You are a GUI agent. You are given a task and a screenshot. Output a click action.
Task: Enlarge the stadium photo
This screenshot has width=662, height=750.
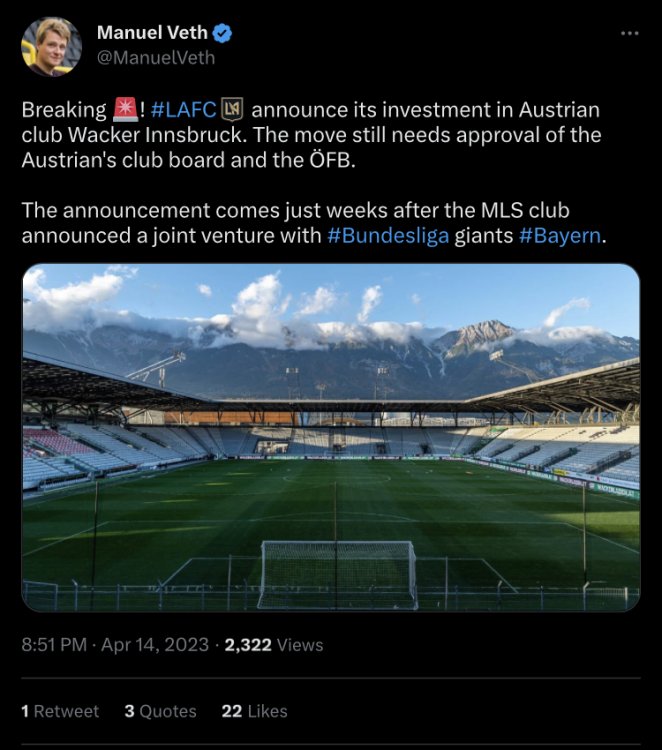point(331,437)
